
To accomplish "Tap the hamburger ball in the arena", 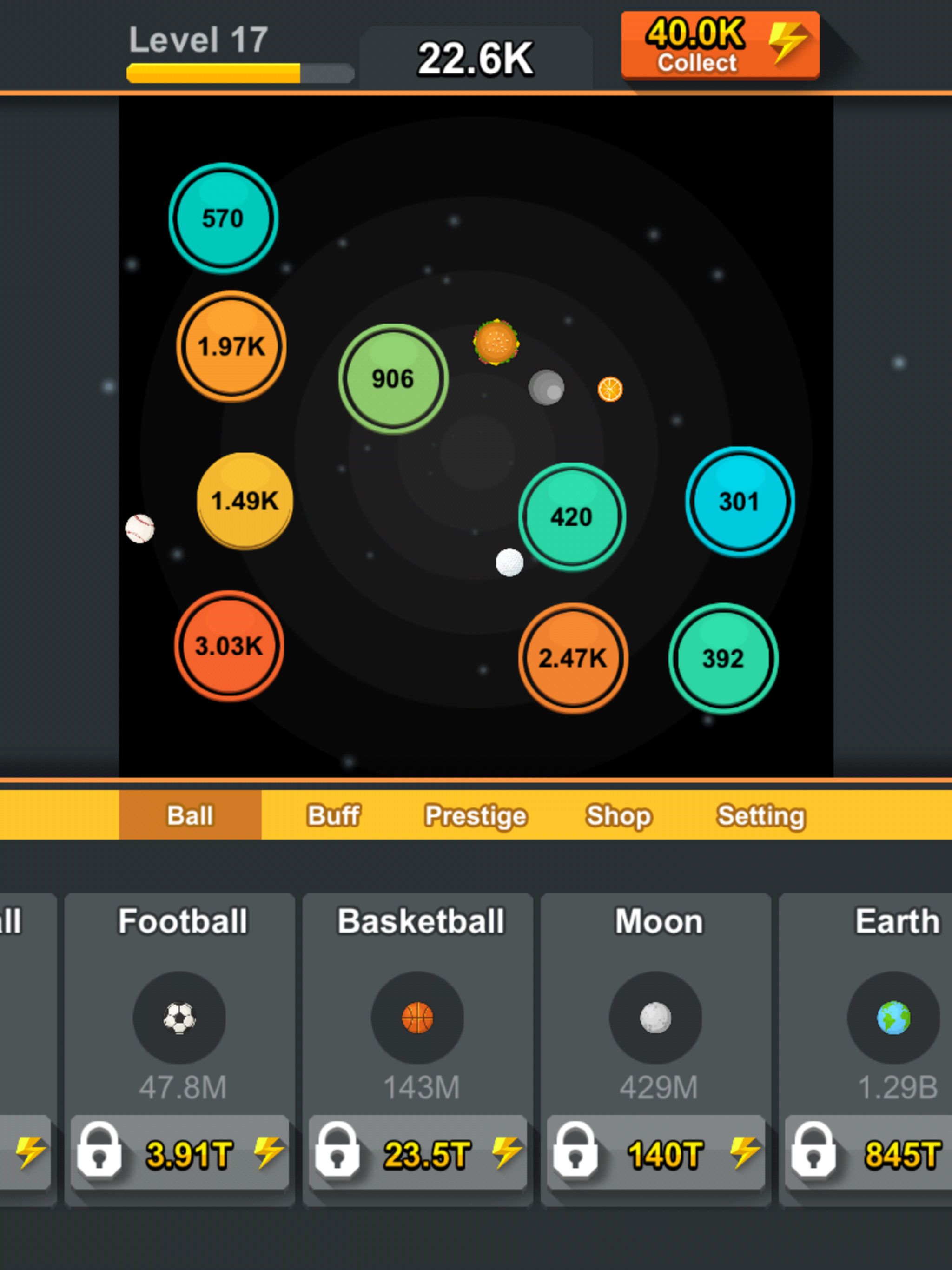I will (x=496, y=342).
